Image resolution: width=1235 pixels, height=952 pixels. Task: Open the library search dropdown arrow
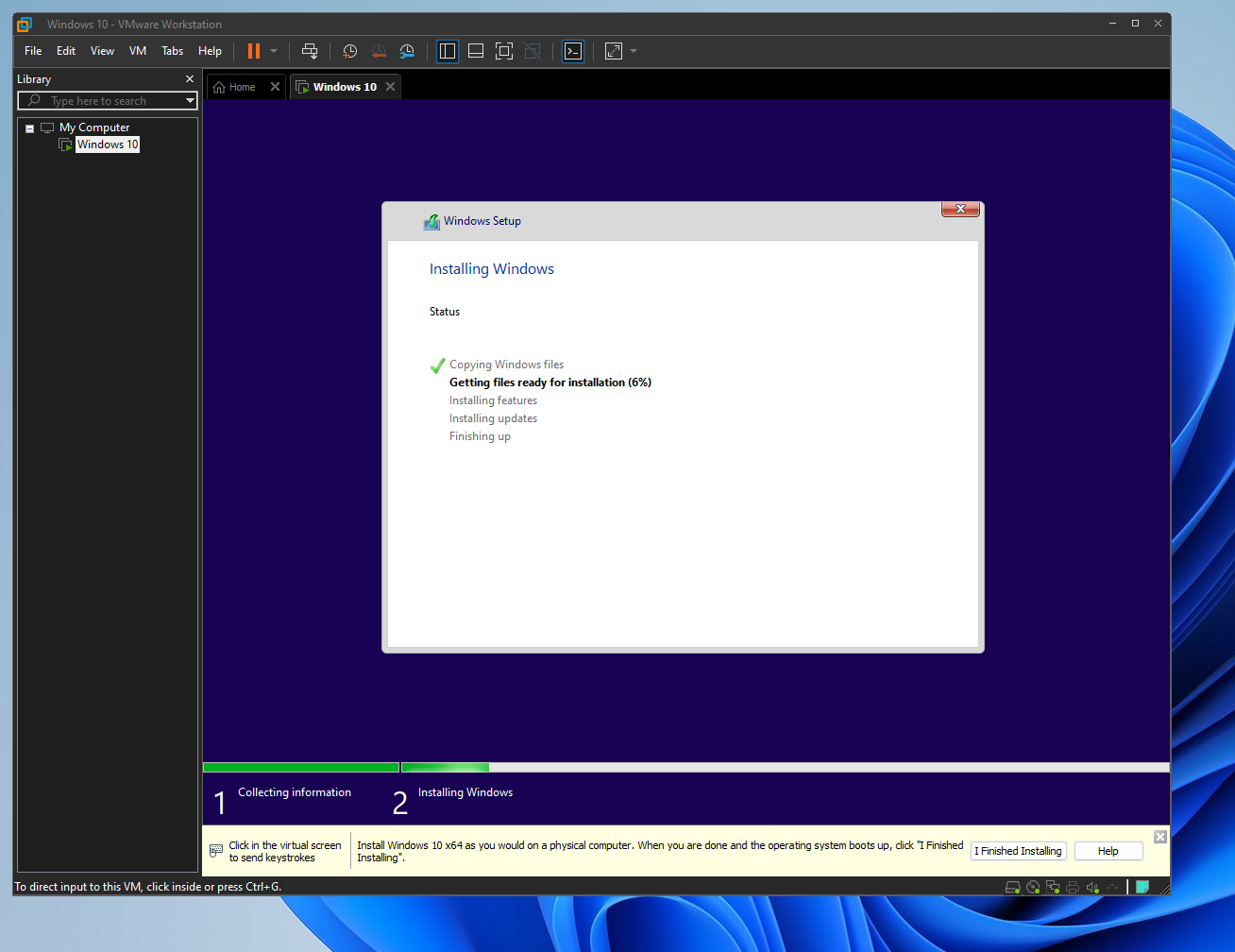[x=190, y=101]
